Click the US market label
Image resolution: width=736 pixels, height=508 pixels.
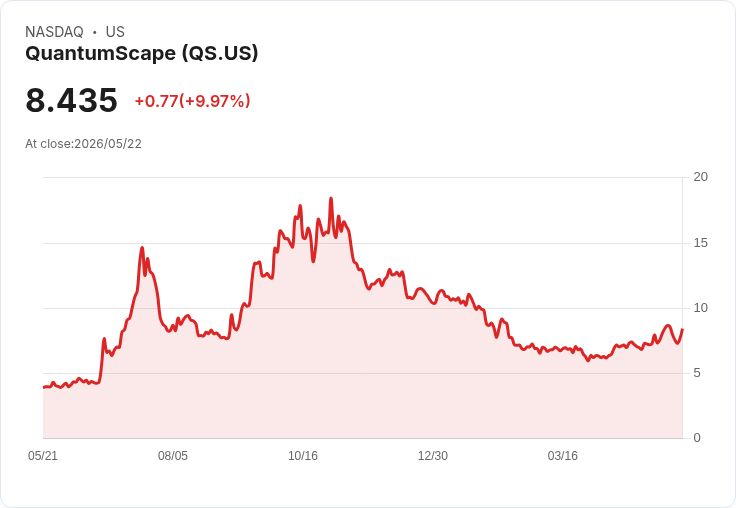(x=115, y=32)
